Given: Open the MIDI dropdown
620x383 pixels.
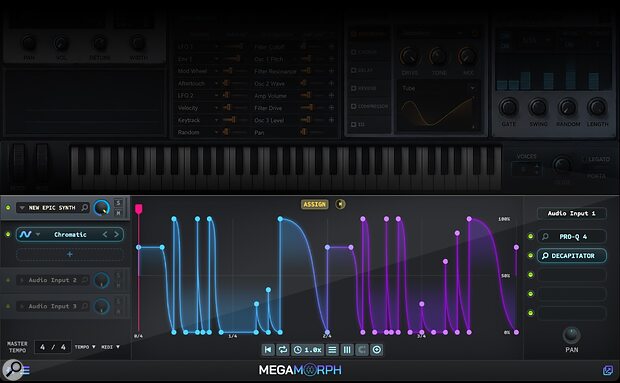Looking at the screenshot, I should 110,347.
